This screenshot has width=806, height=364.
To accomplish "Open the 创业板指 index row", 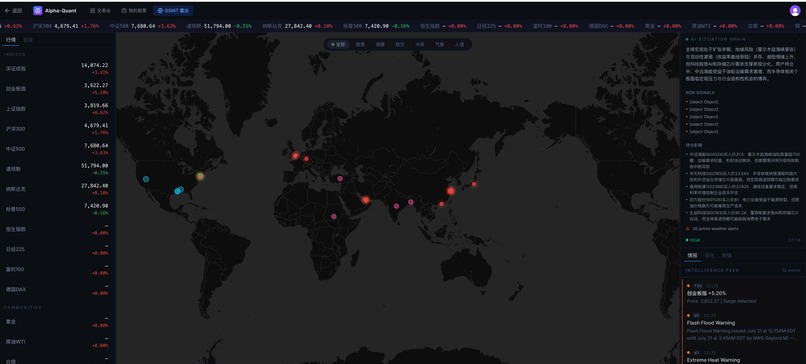I will pos(57,88).
